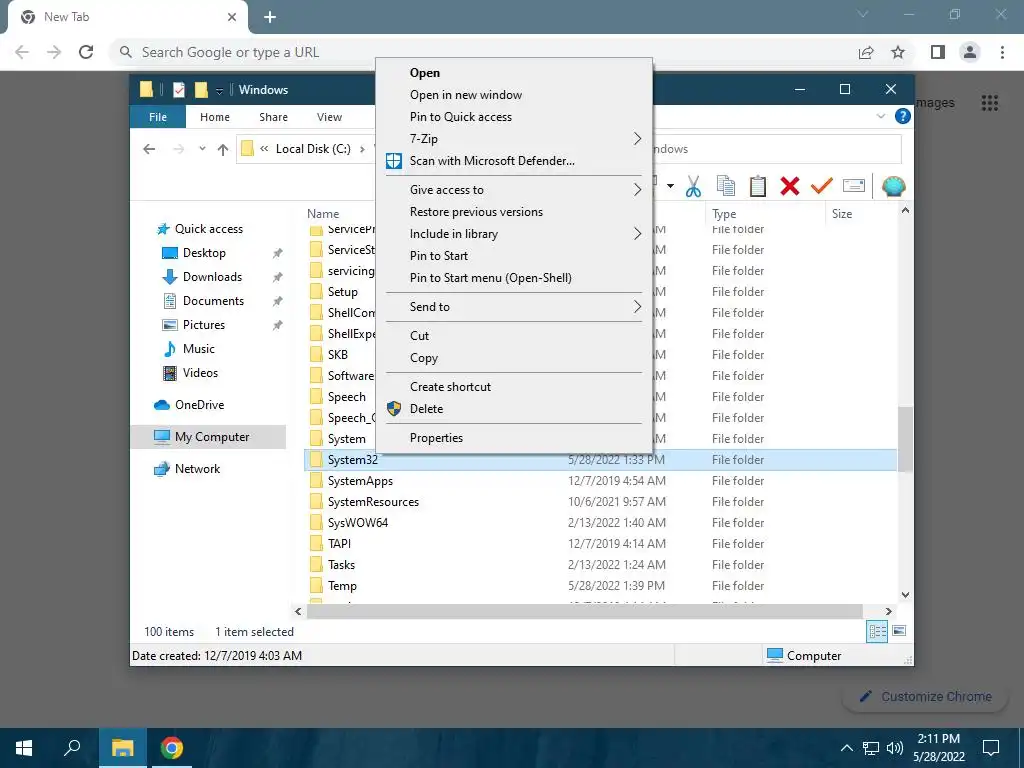Click the horizontal scrollbar in file list

click(584, 611)
